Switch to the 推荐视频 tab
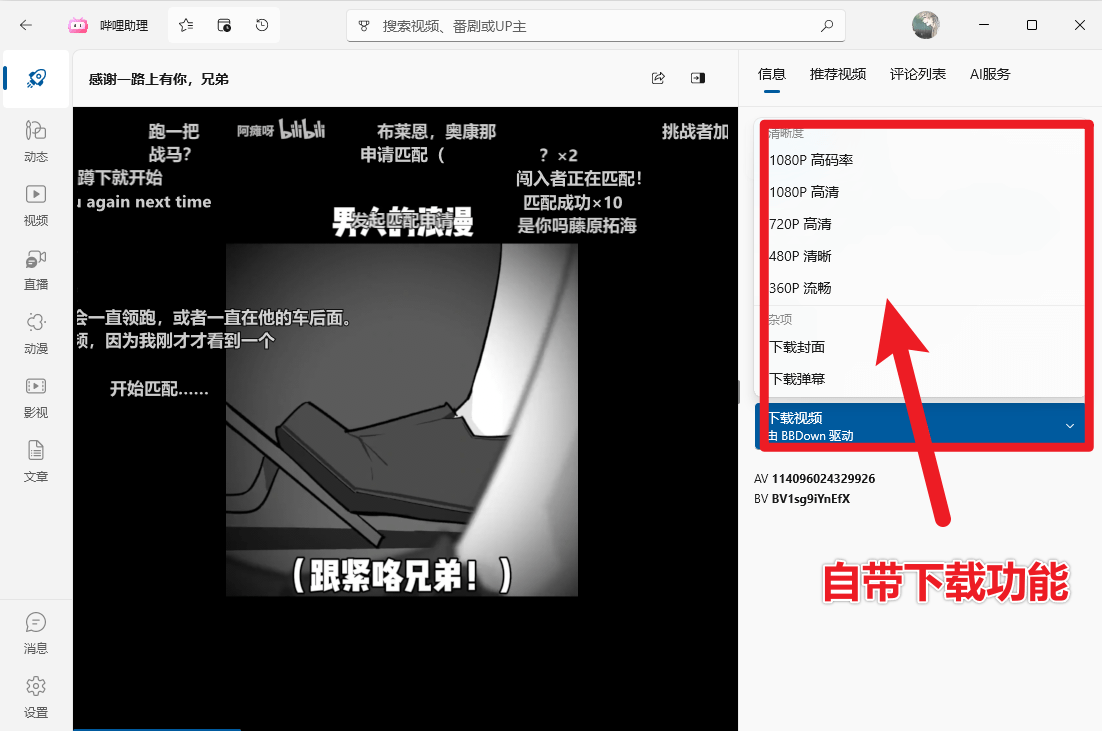1102x731 pixels. click(x=838, y=74)
